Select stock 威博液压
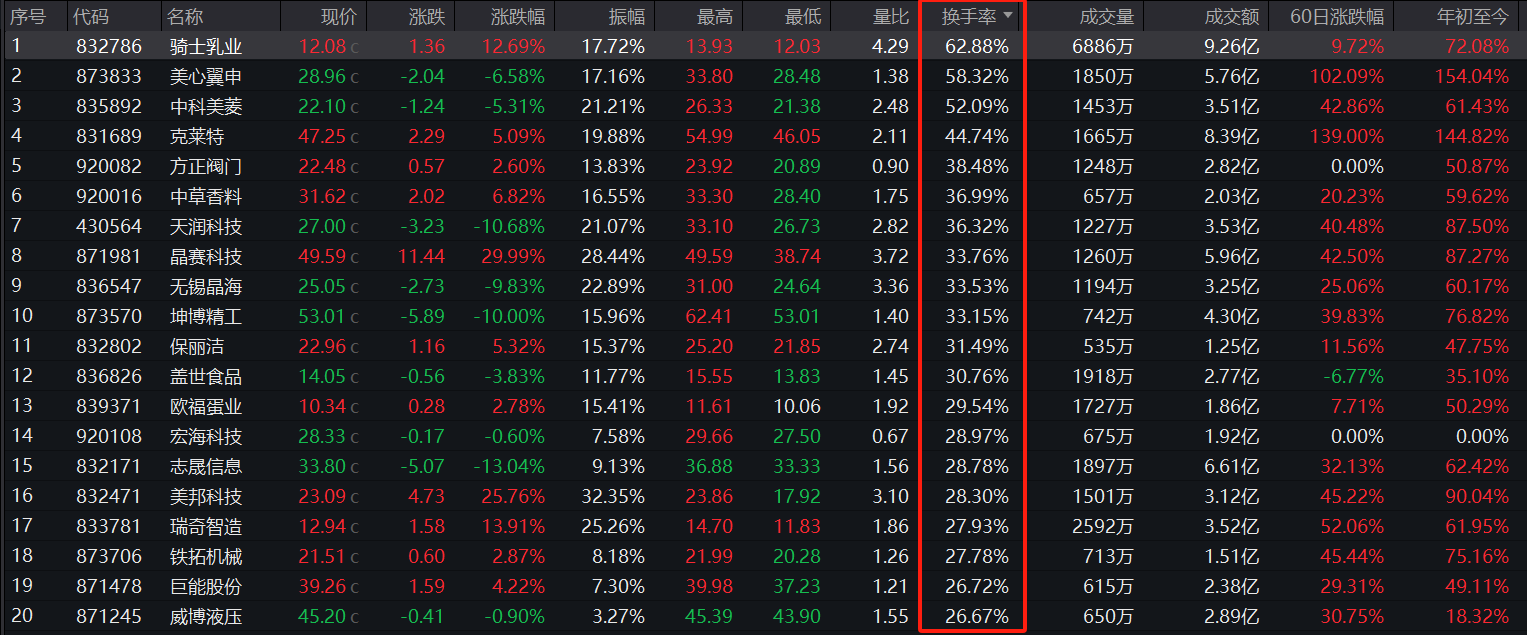The image size is (1527, 635). [x=206, y=616]
